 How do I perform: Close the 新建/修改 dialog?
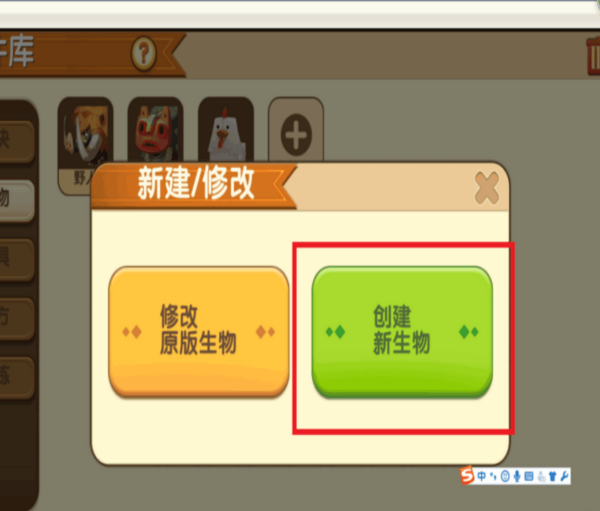pyautogui.click(x=487, y=187)
